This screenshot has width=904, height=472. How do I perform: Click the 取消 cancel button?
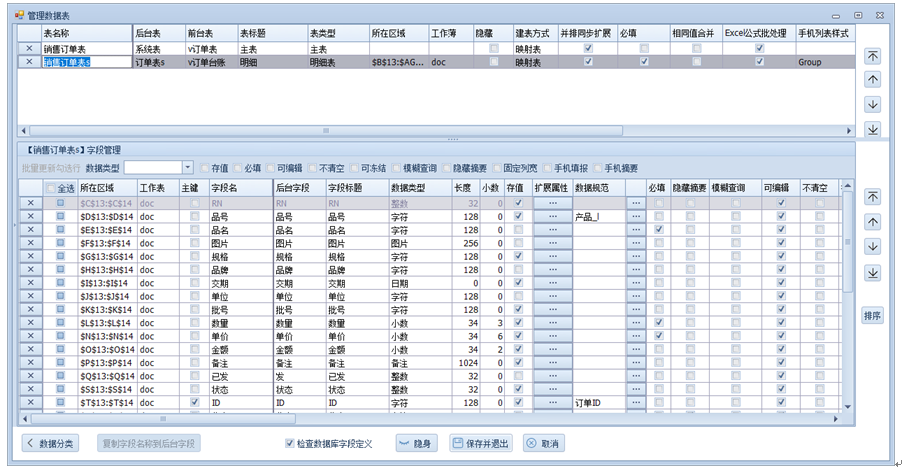pos(544,443)
